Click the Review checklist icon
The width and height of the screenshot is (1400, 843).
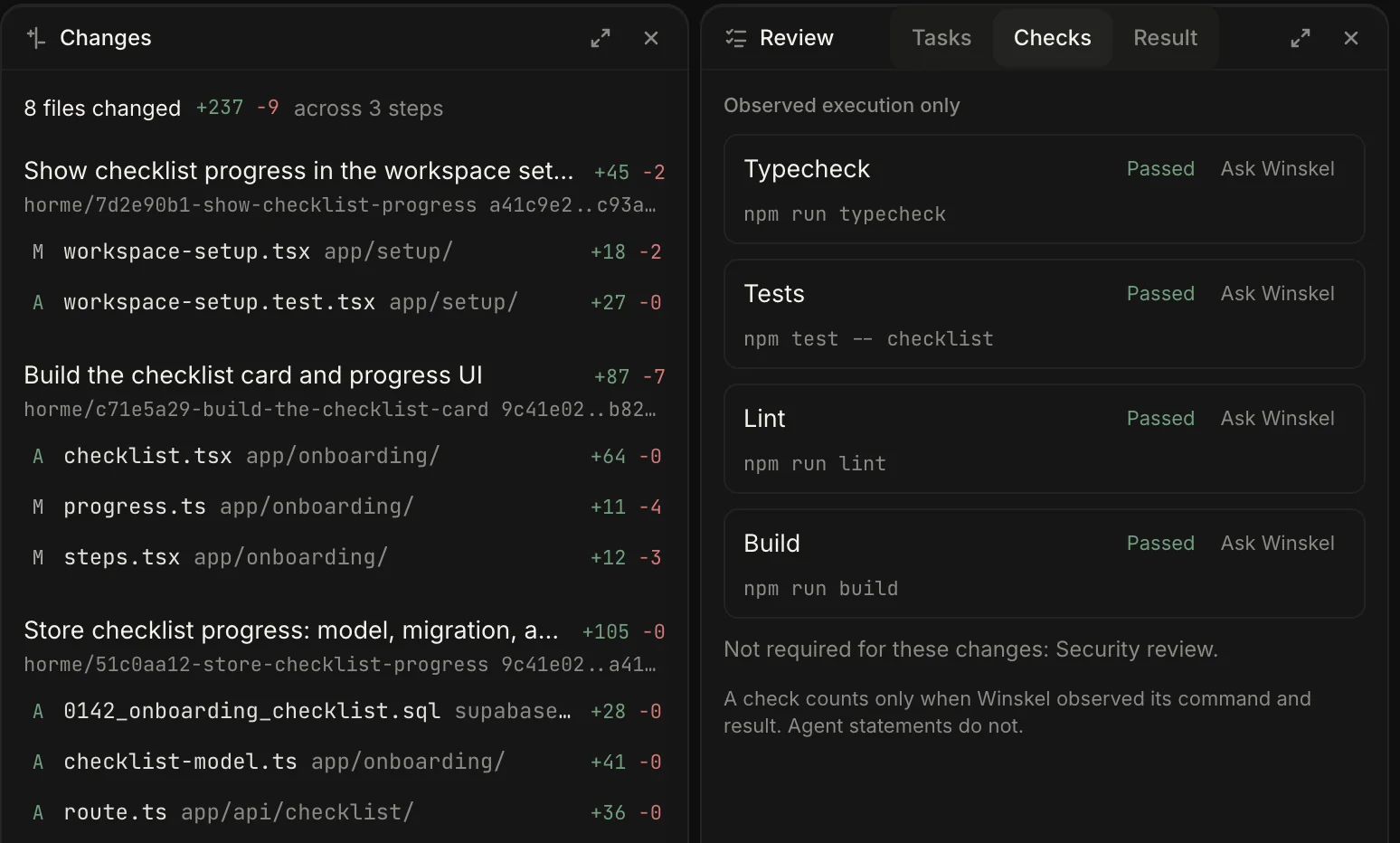[x=736, y=38]
